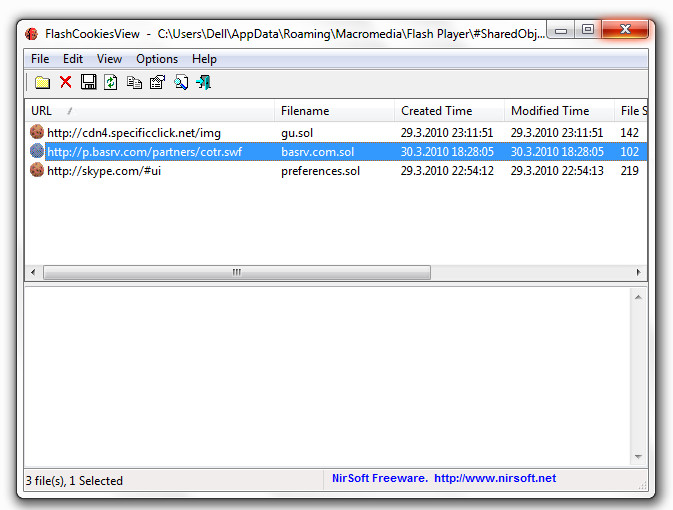Image resolution: width=673 pixels, height=510 pixels.
Task: Click the red X delete cookies icon
Action: tap(66, 82)
